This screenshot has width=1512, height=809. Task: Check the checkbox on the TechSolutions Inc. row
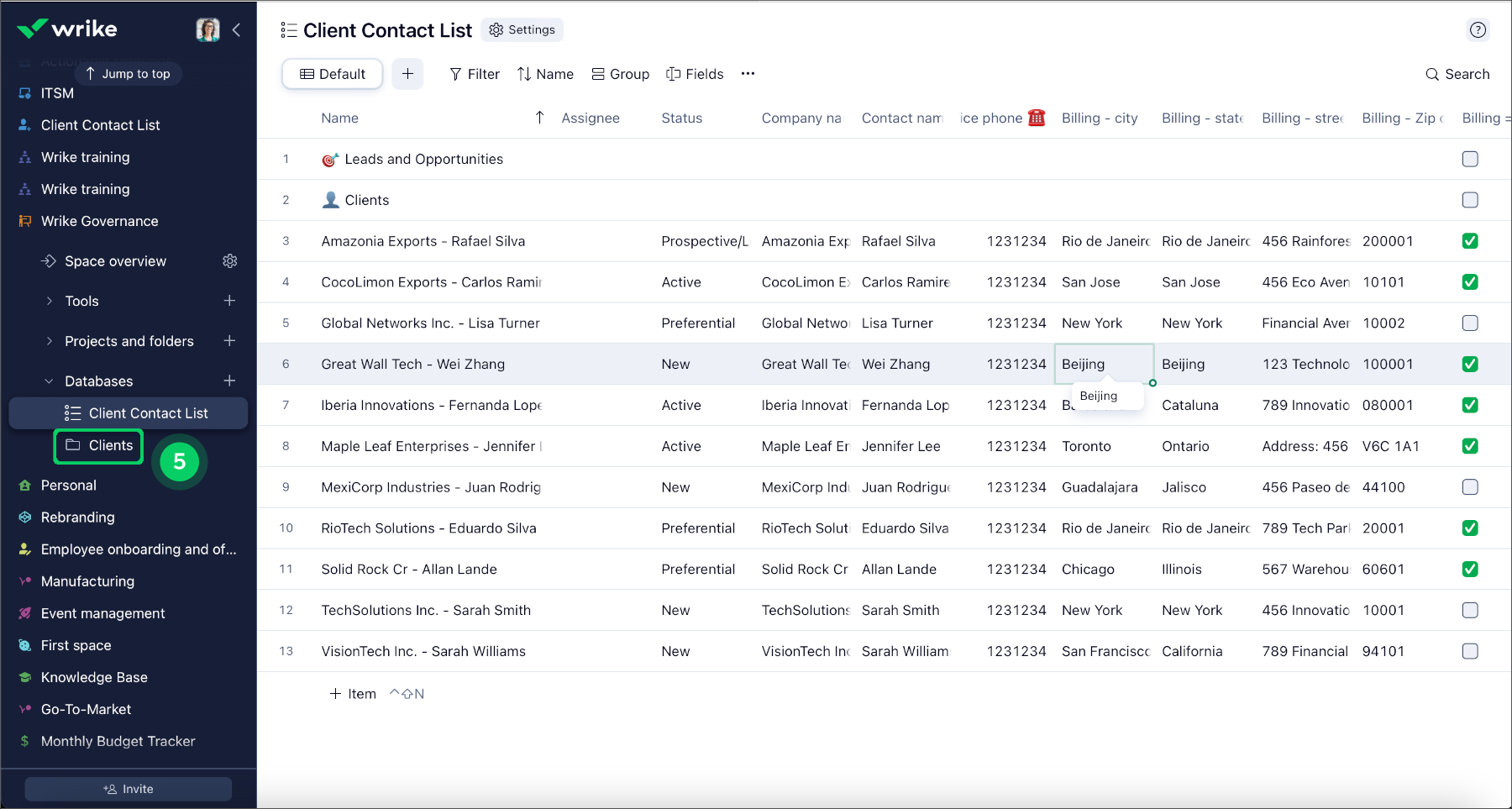1470,610
